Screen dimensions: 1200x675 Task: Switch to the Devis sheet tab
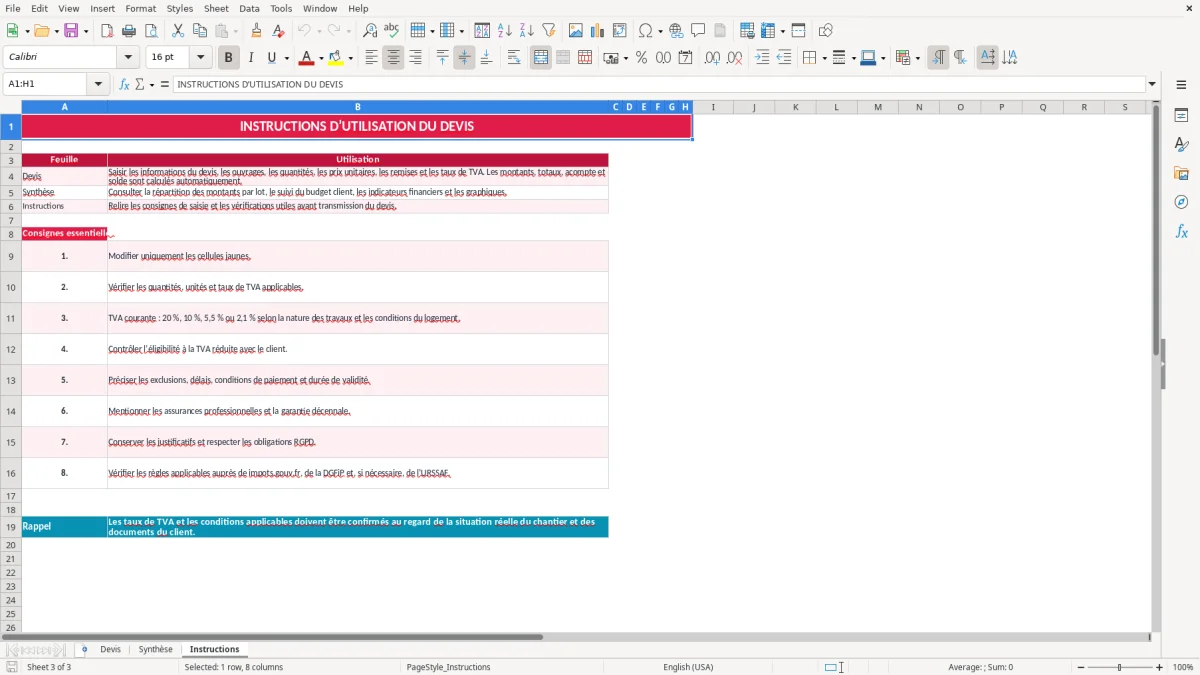click(x=110, y=650)
